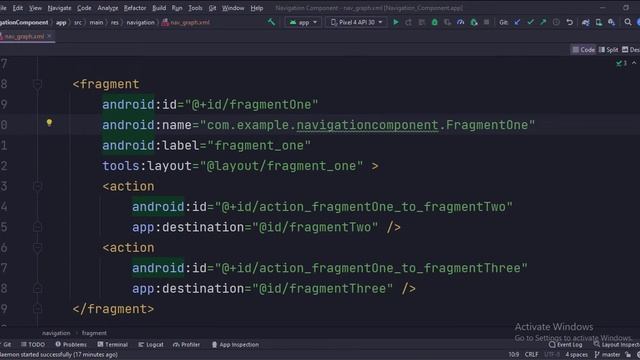Click Sync Project with Gradle Files icon

[x=586, y=22]
